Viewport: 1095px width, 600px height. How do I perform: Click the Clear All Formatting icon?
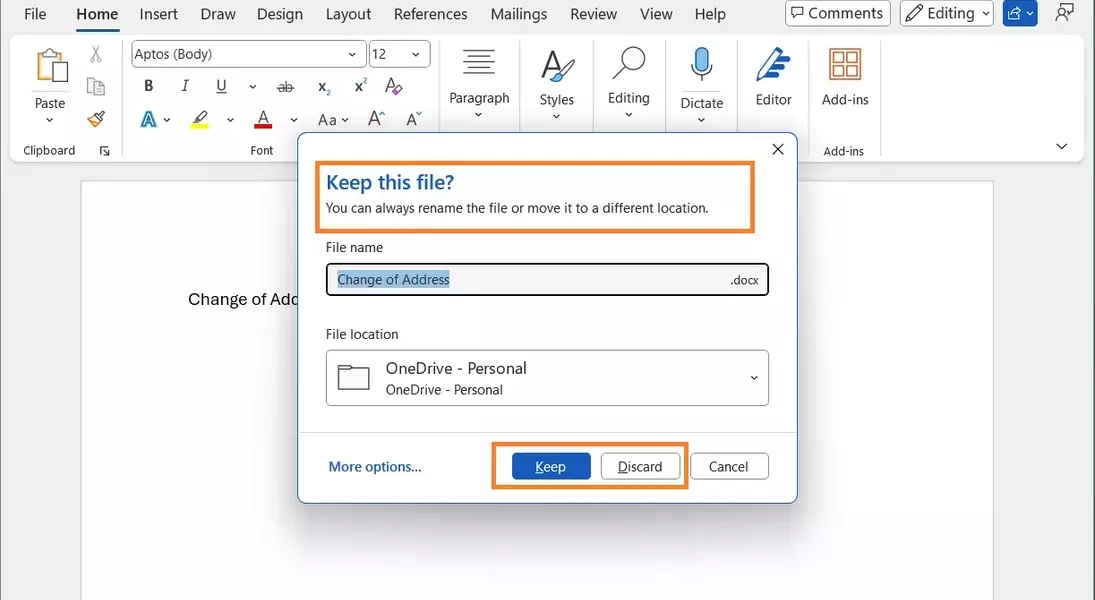[393, 86]
